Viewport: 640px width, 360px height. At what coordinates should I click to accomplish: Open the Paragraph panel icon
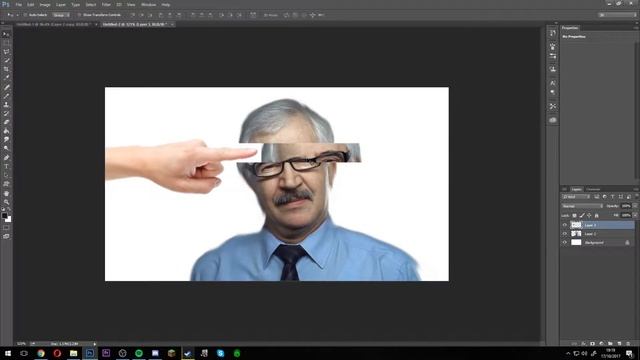(553, 92)
